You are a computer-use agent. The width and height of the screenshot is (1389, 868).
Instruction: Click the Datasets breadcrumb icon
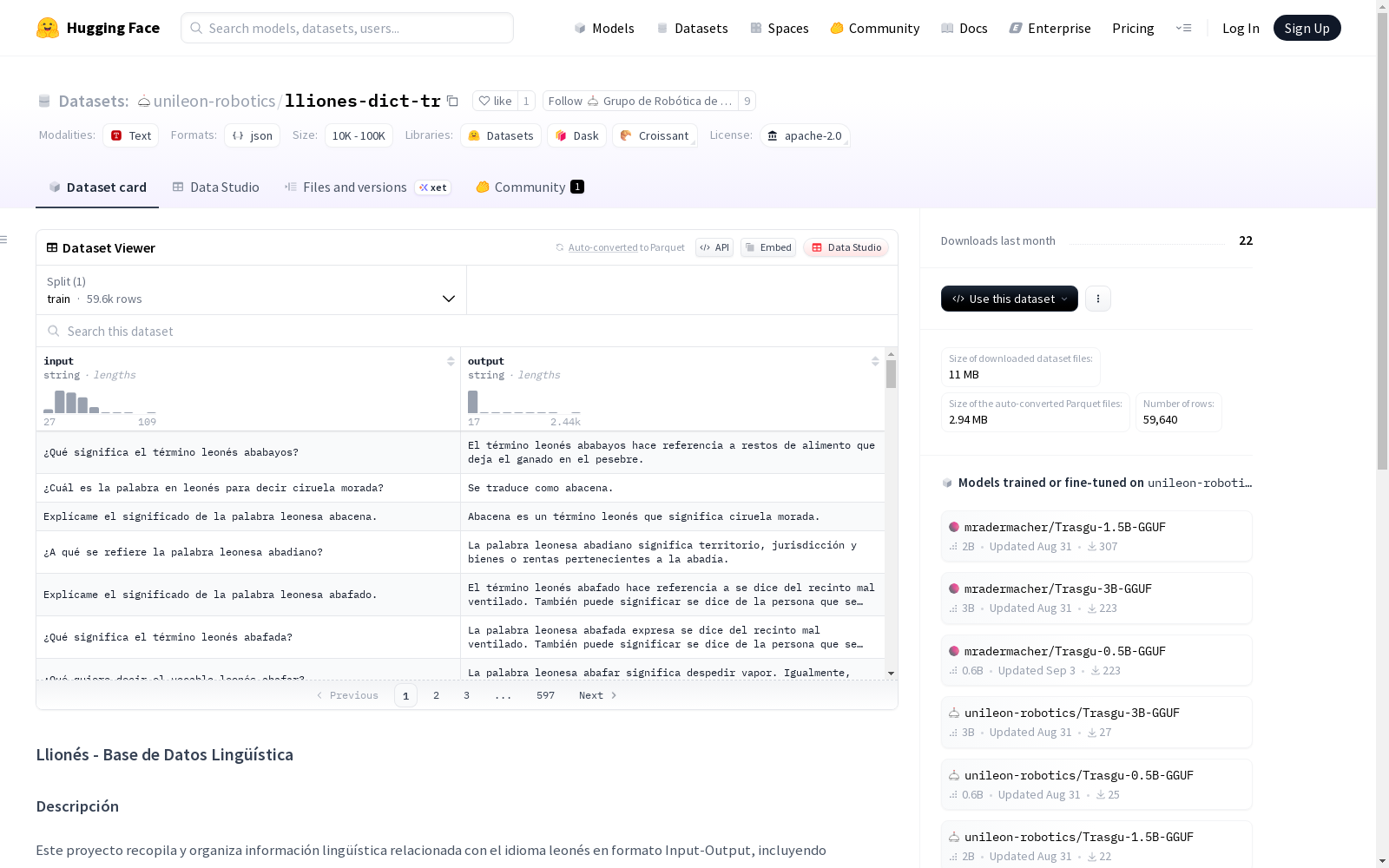point(44,101)
